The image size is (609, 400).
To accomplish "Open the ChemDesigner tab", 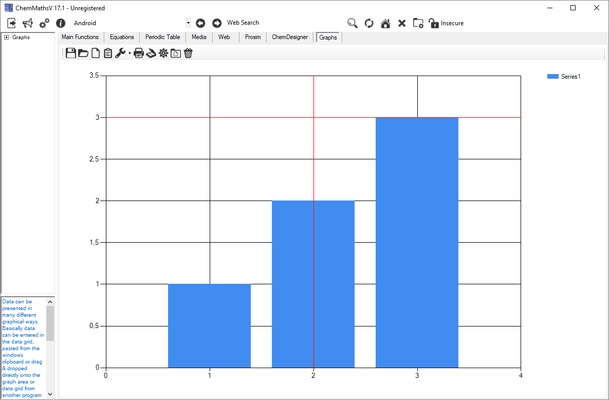I will click(290, 37).
